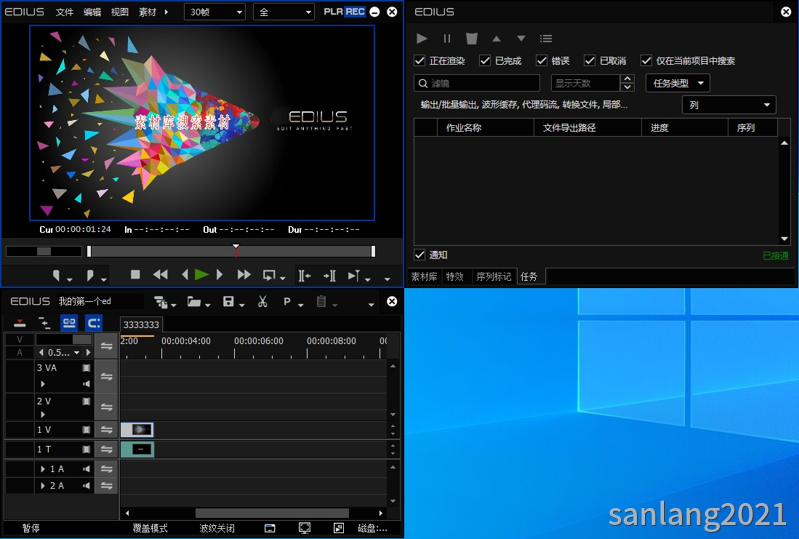Click the Rewind button in the player
This screenshot has width=799, height=539.
160,275
